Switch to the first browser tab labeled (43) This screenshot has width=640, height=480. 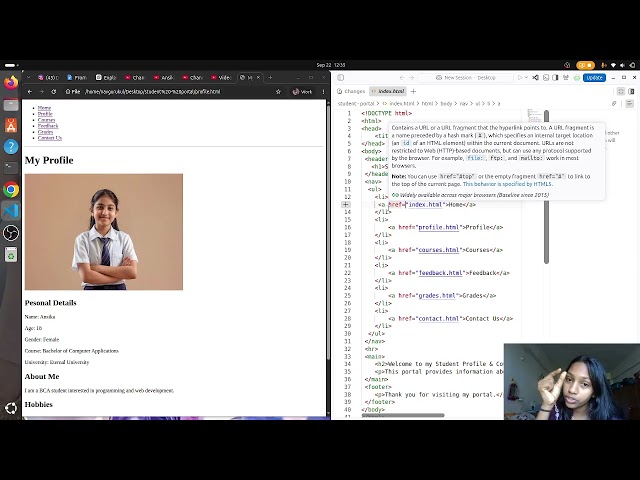click(48, 78)
